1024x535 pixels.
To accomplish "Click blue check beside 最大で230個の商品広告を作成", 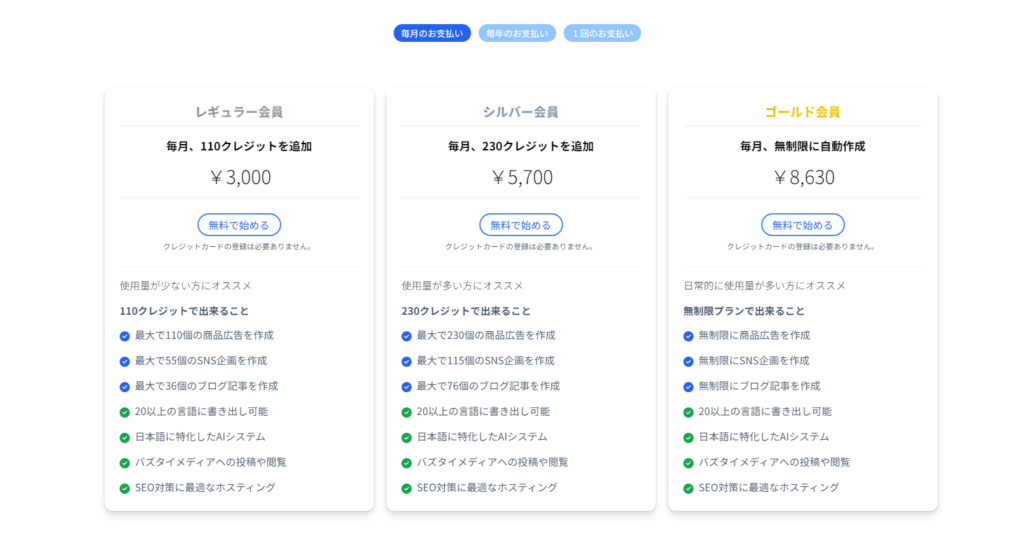I will (x=406, y=336).
